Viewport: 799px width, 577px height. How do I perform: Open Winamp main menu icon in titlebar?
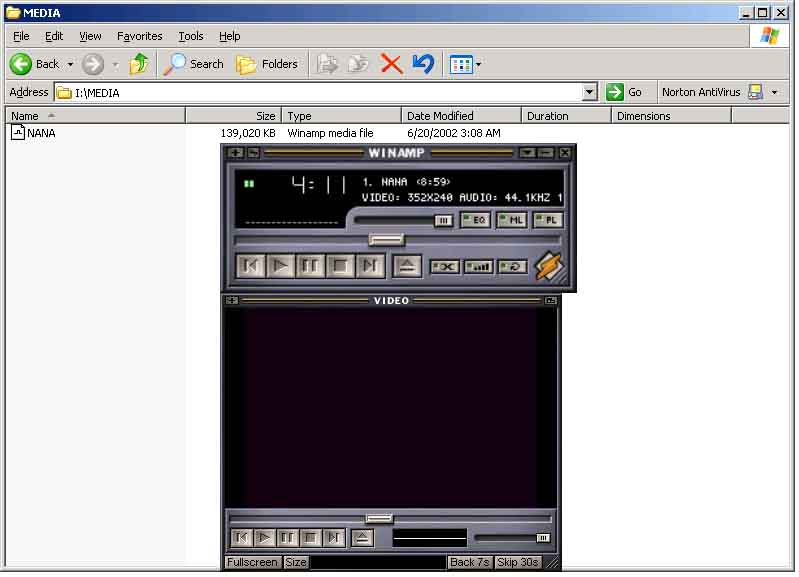click(235, 152)
